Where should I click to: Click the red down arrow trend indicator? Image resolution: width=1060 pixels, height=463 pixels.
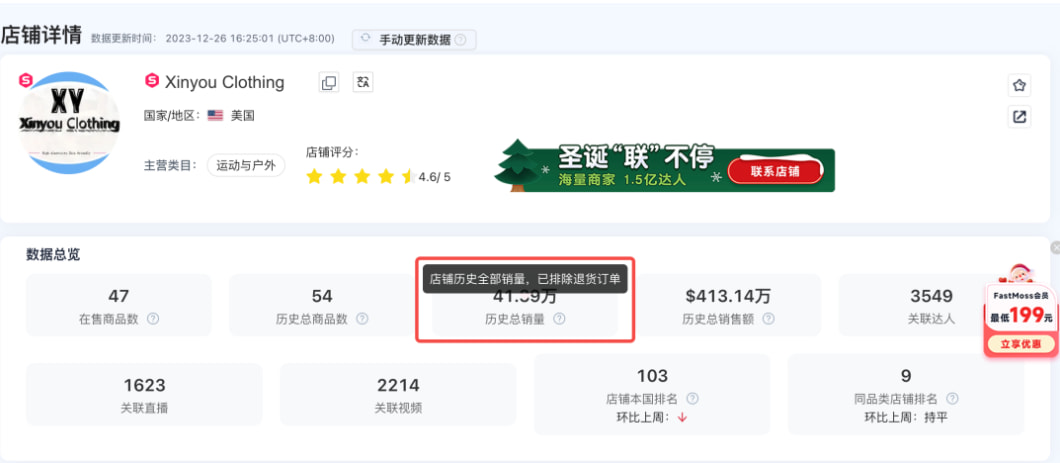coord(682,418)
